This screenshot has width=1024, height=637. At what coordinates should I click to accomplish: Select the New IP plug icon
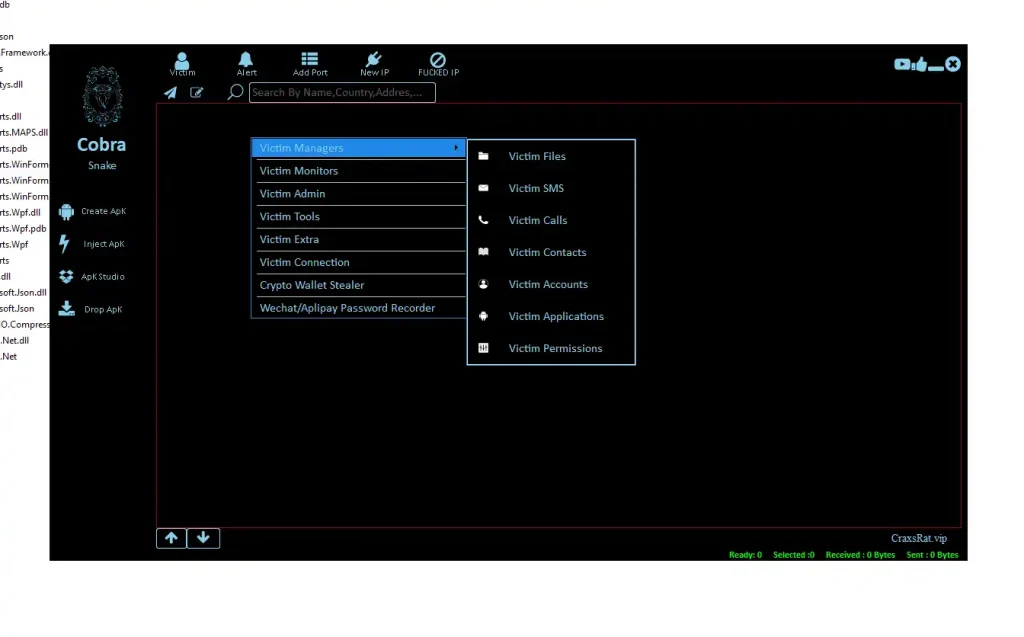coord(374,60)
